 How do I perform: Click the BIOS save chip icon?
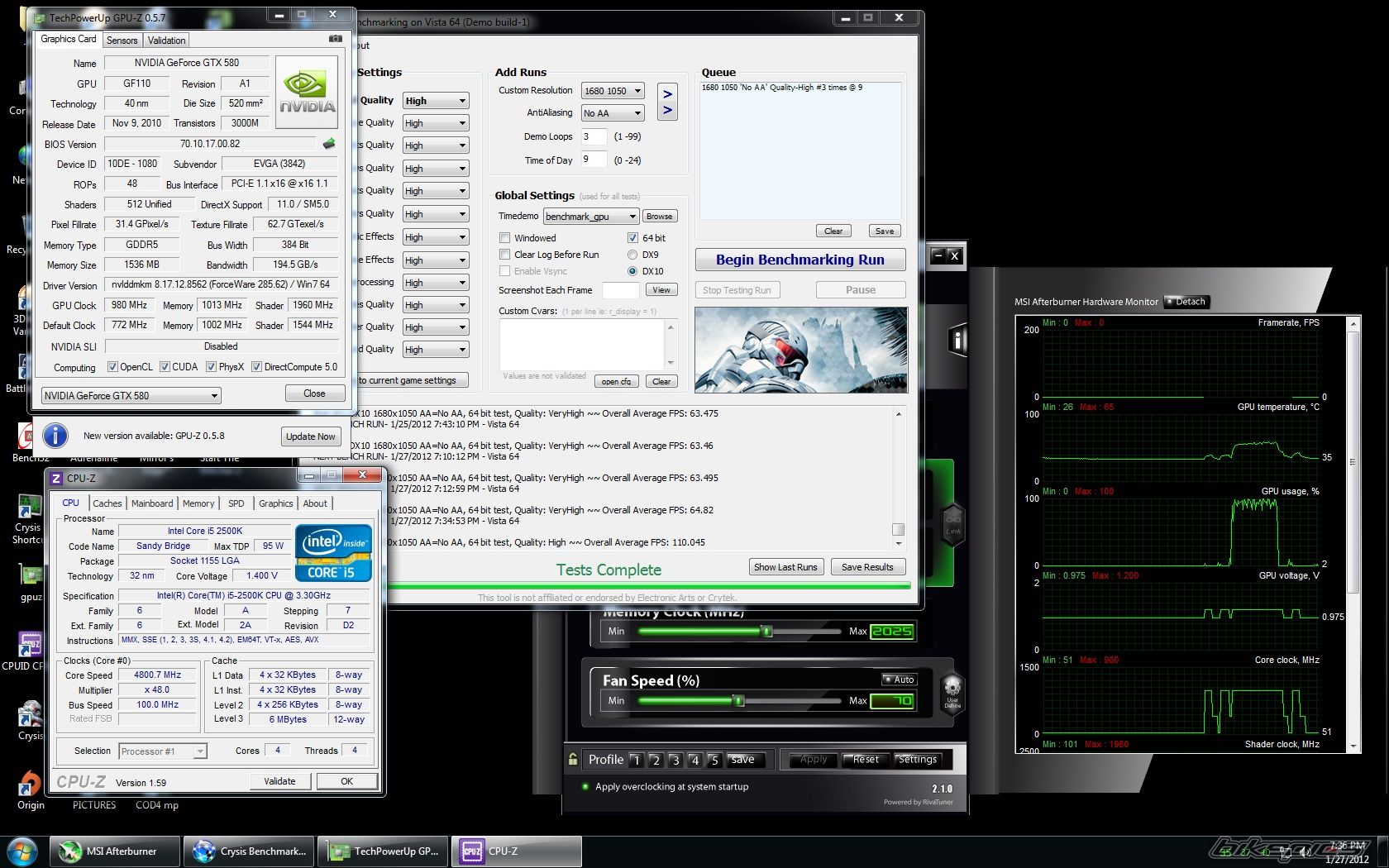[329, 144]
